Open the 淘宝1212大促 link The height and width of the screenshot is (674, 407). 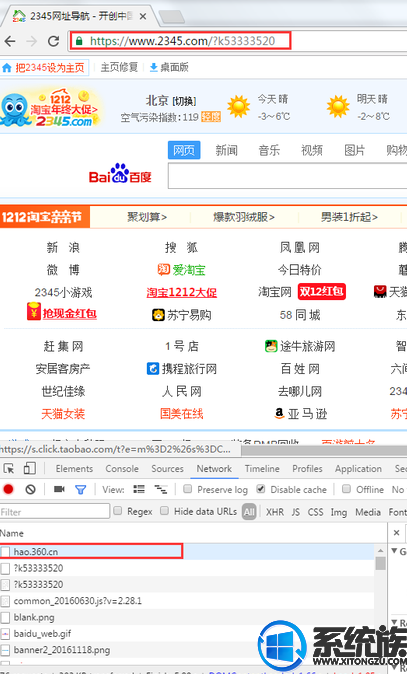pyautogui.click(x=181, y=293)
